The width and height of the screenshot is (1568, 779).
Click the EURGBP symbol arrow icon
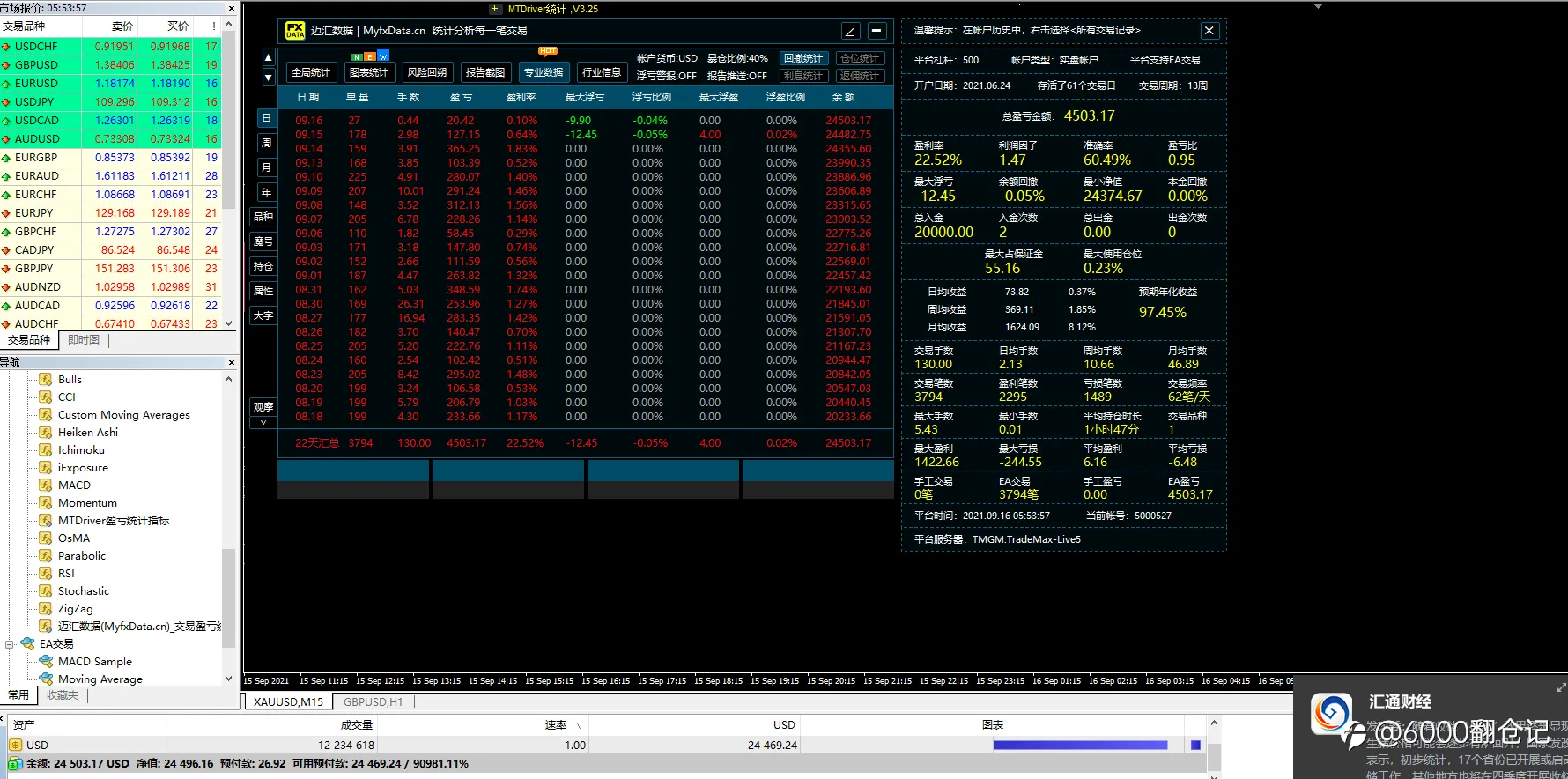point(6,158)
